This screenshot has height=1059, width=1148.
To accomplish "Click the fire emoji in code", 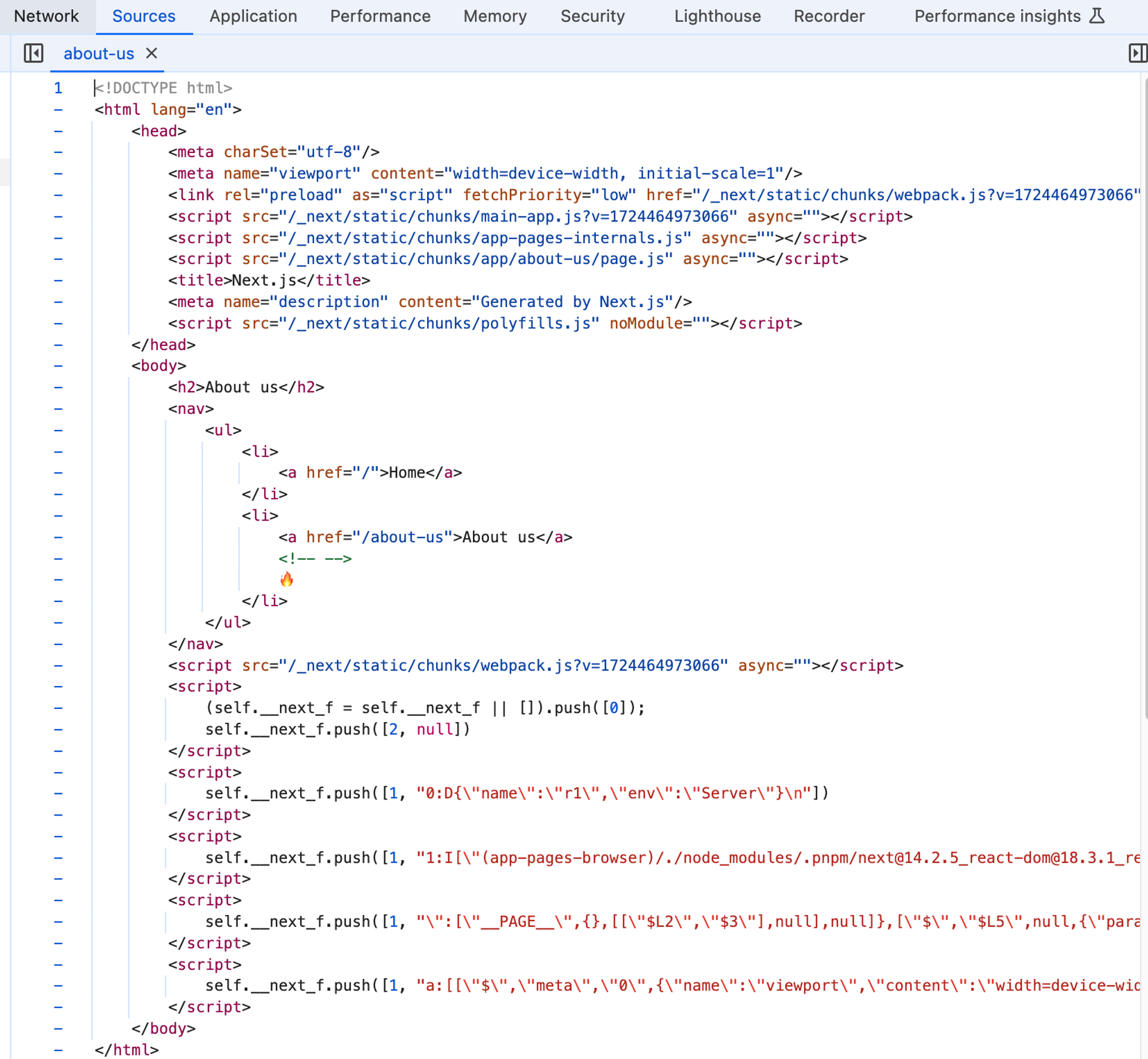I will tap(286, 580).
